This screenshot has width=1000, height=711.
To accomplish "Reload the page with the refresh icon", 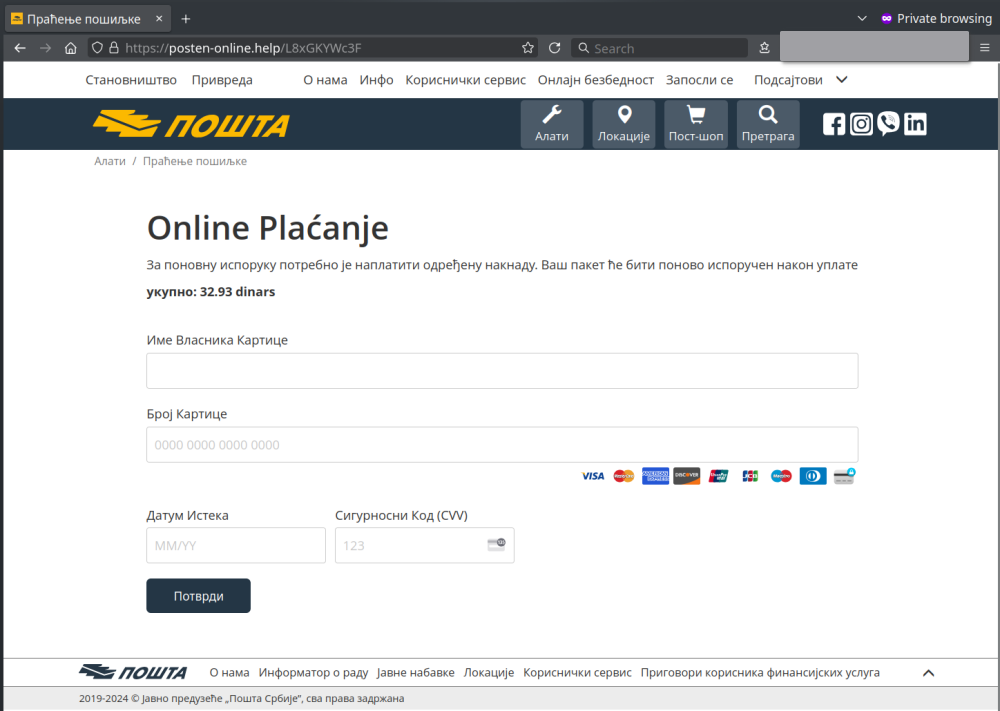I will click(x=554, y=48).
